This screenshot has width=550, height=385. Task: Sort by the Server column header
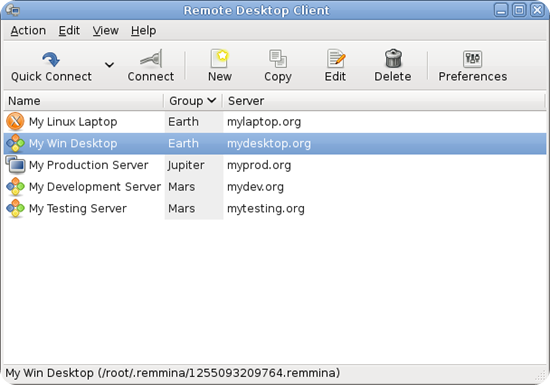(x=384, y=101)
